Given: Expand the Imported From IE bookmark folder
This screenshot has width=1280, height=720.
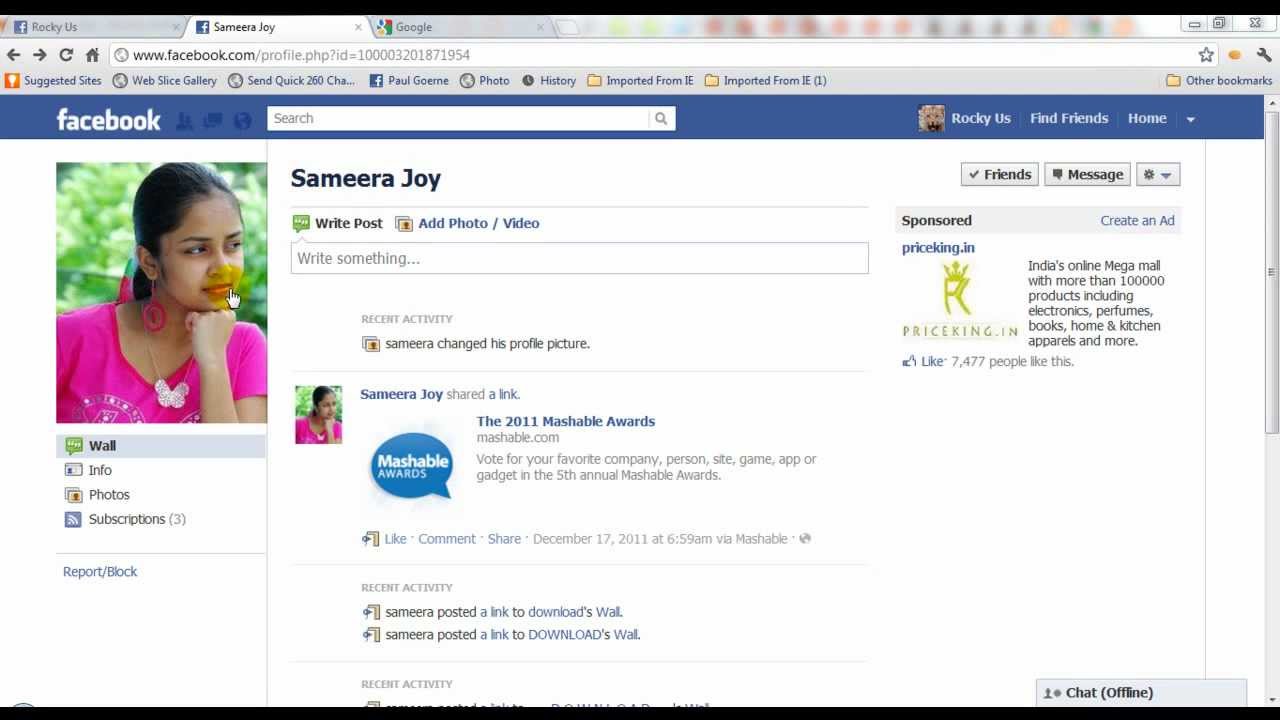Looking at the screenshot, I should tap(640, 81).
